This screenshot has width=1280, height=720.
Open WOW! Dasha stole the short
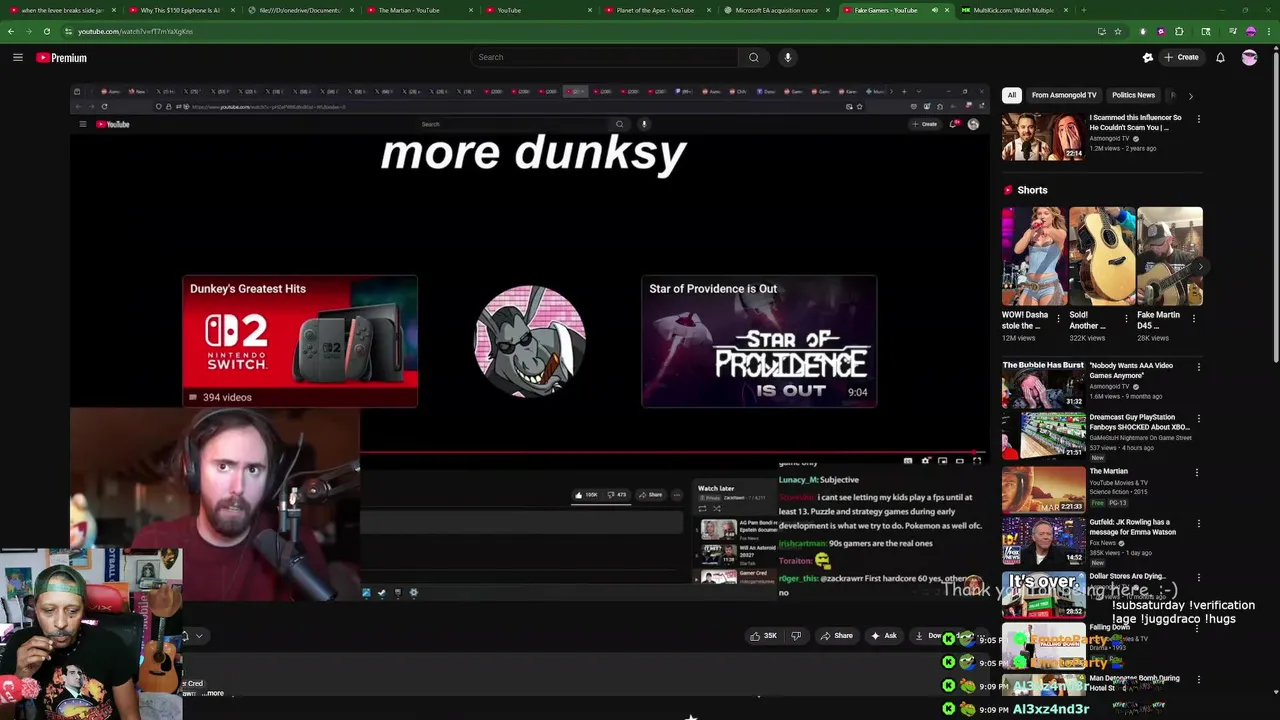1034,256
